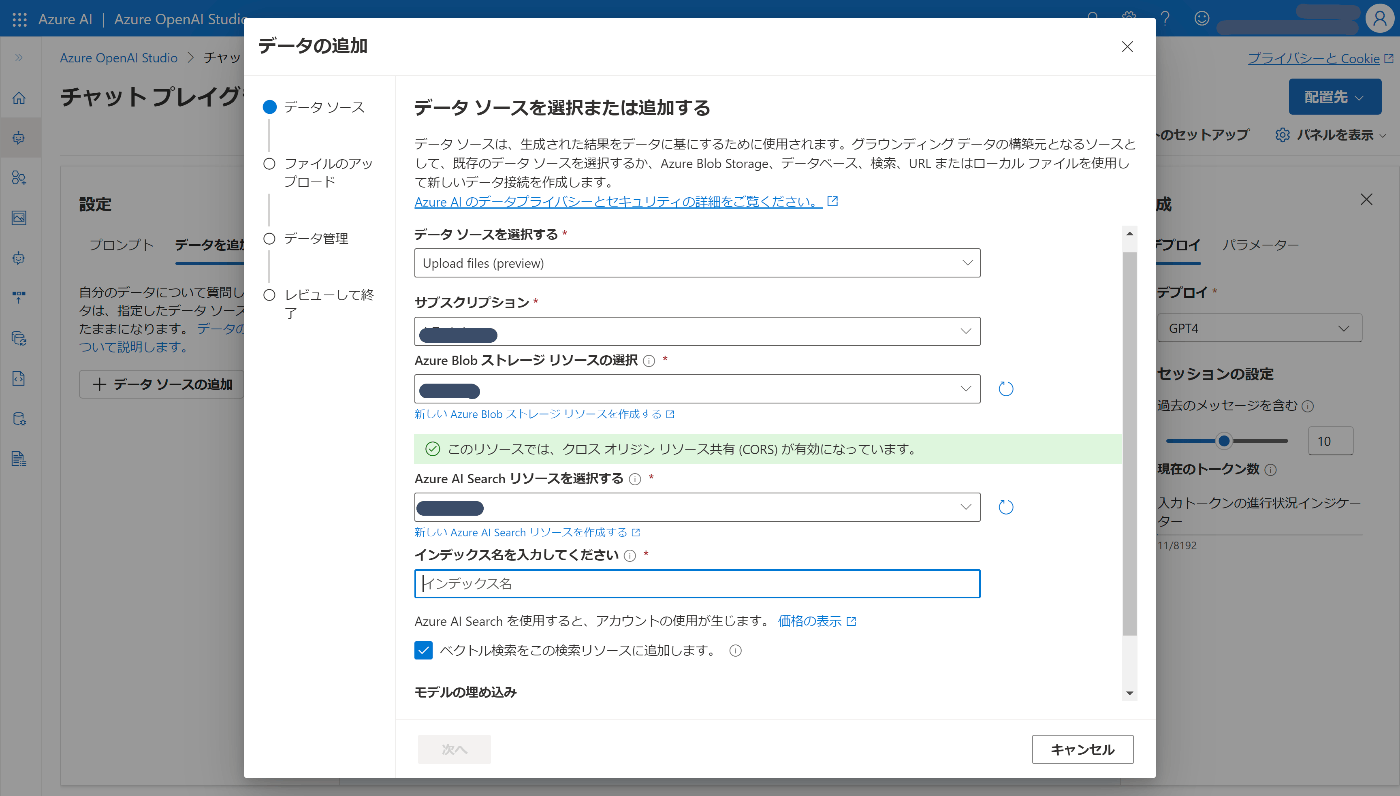Switch to the デプロイ tab
The image size is (1400, 796).
(1178, 245)
